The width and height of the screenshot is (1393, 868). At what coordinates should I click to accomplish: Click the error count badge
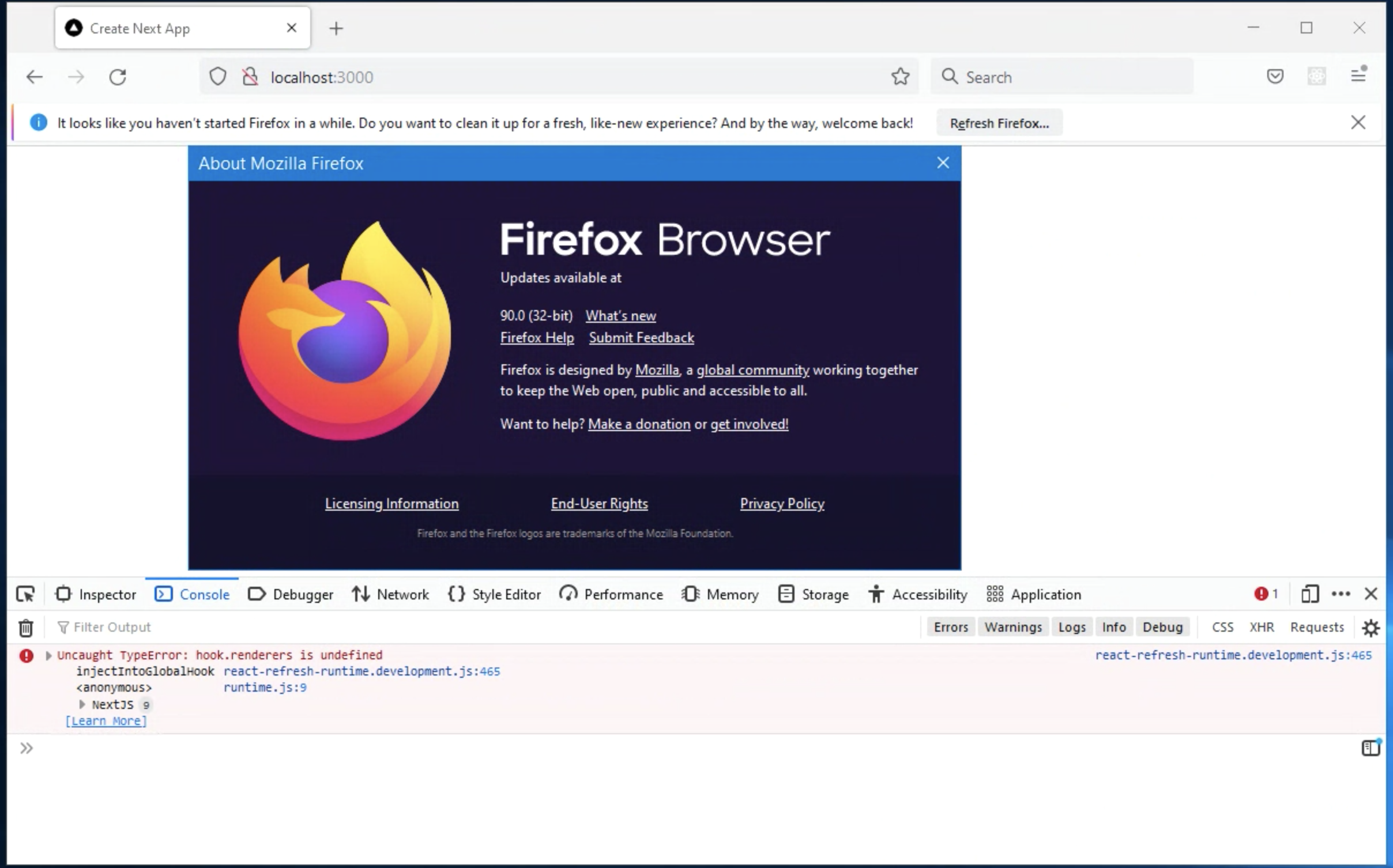coord(1266,594)
